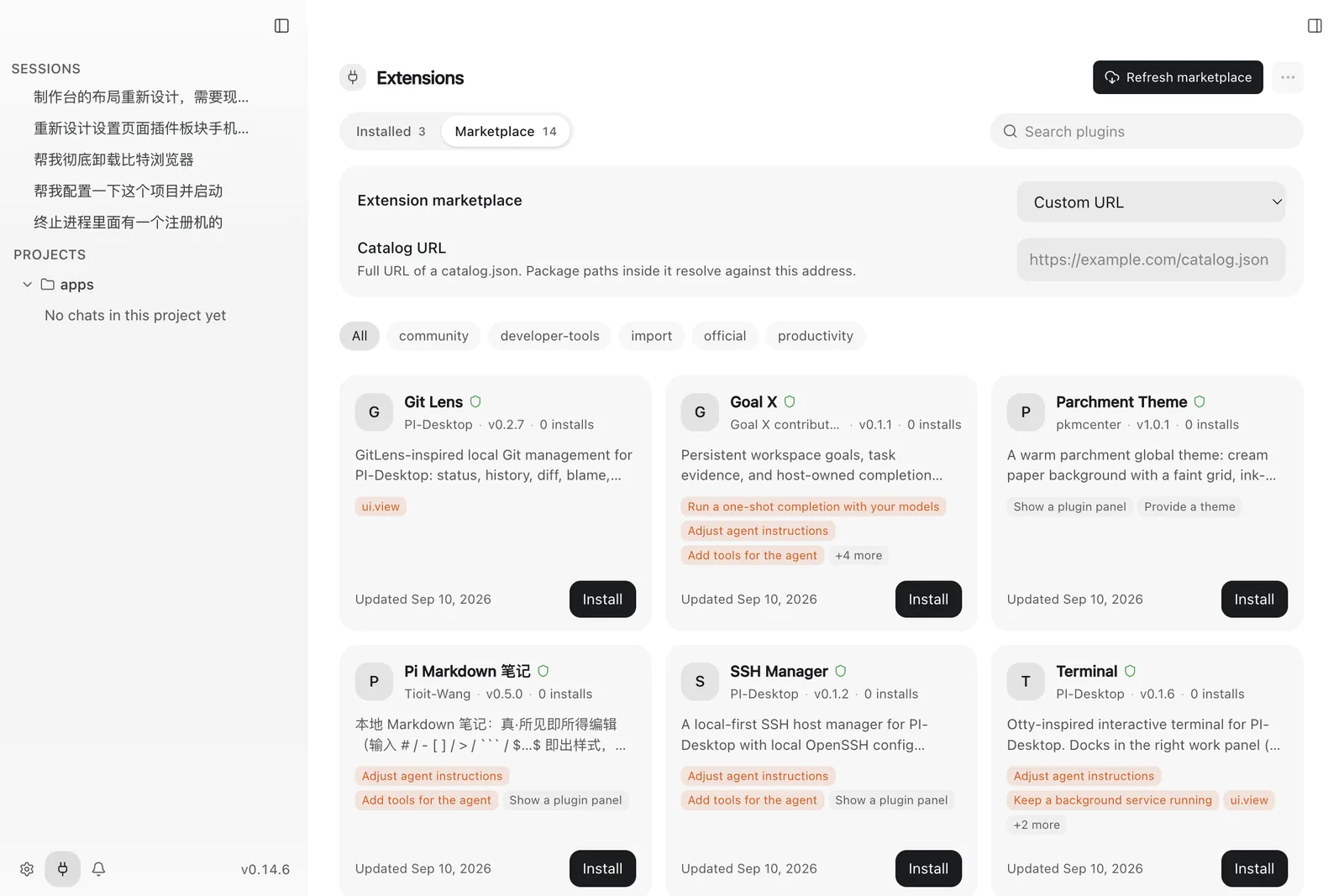Click verified shield next to Git Lens
1344x896 pixels.
475,401
